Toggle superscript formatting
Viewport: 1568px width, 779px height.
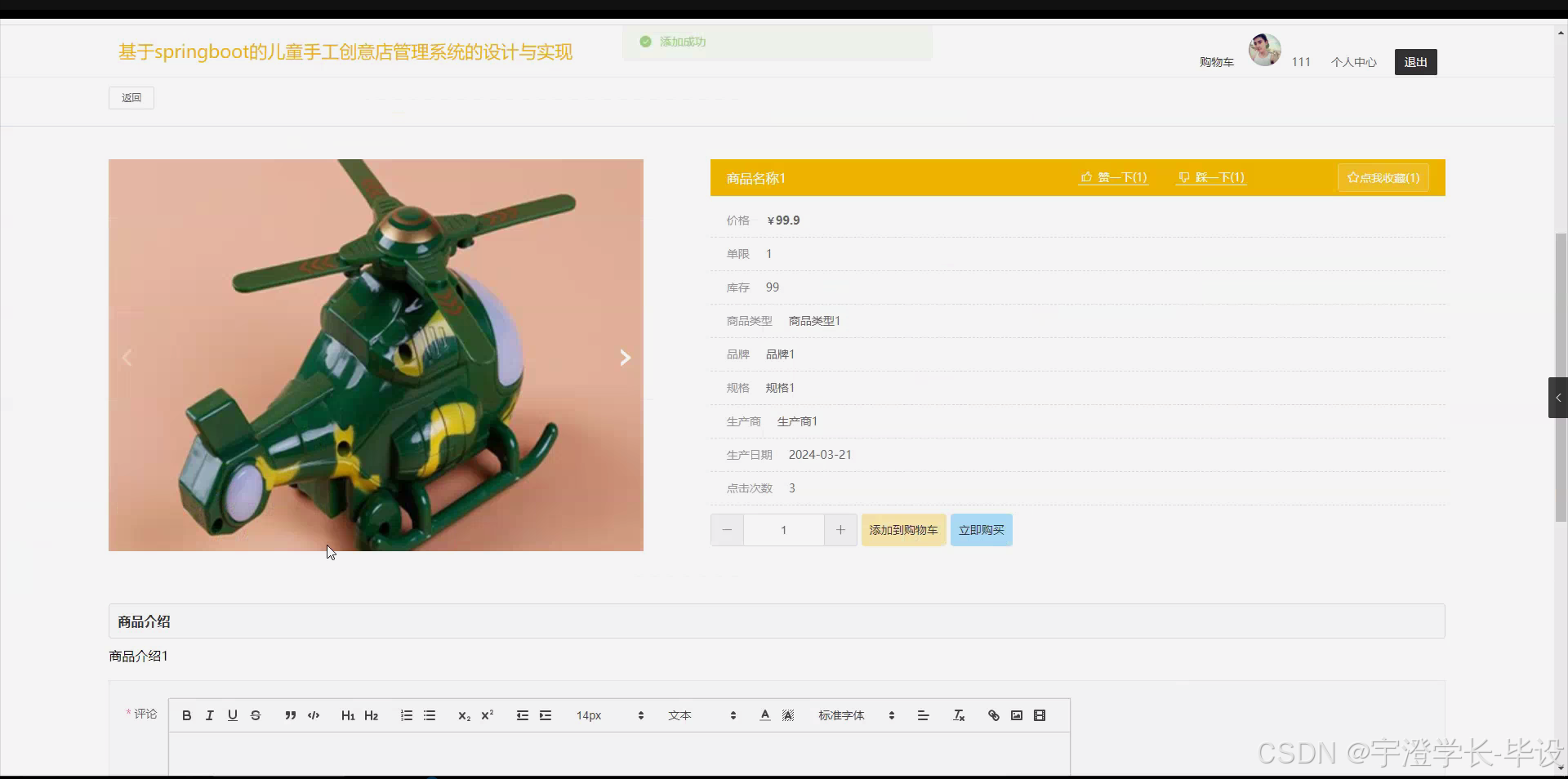click(487, 715)
